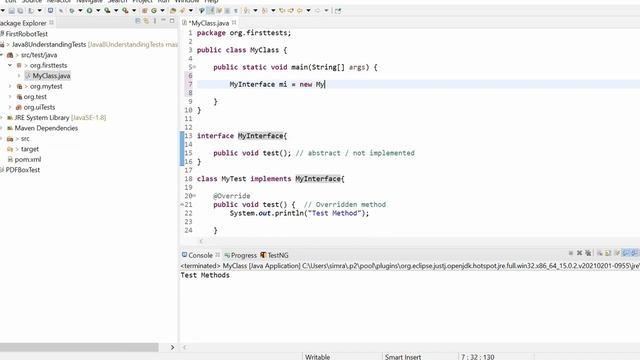Toggle Show Console on output icon
The image size is (640, 360).
coord(626,253)
